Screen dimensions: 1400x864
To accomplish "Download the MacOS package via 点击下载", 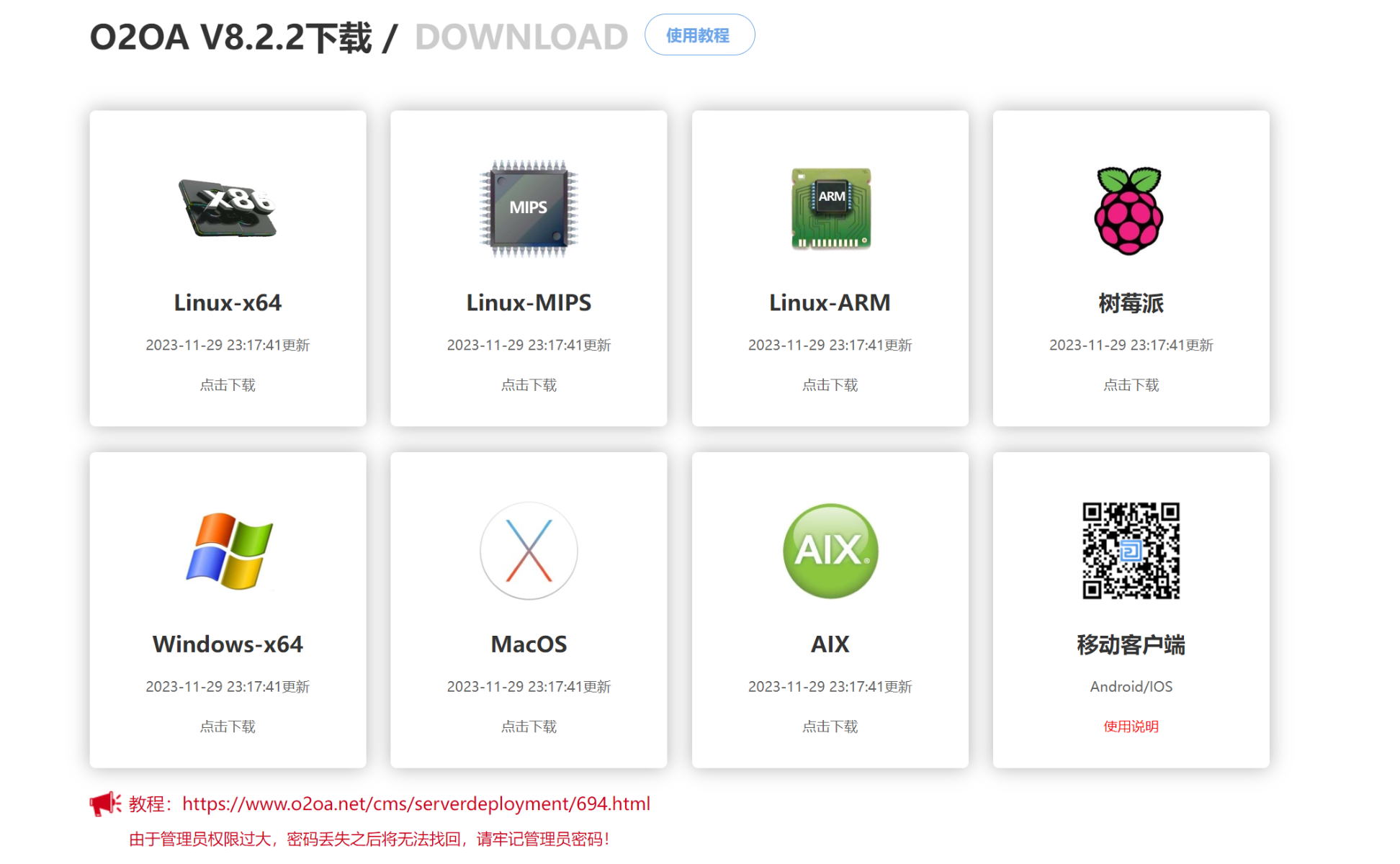I will (529, 726).
